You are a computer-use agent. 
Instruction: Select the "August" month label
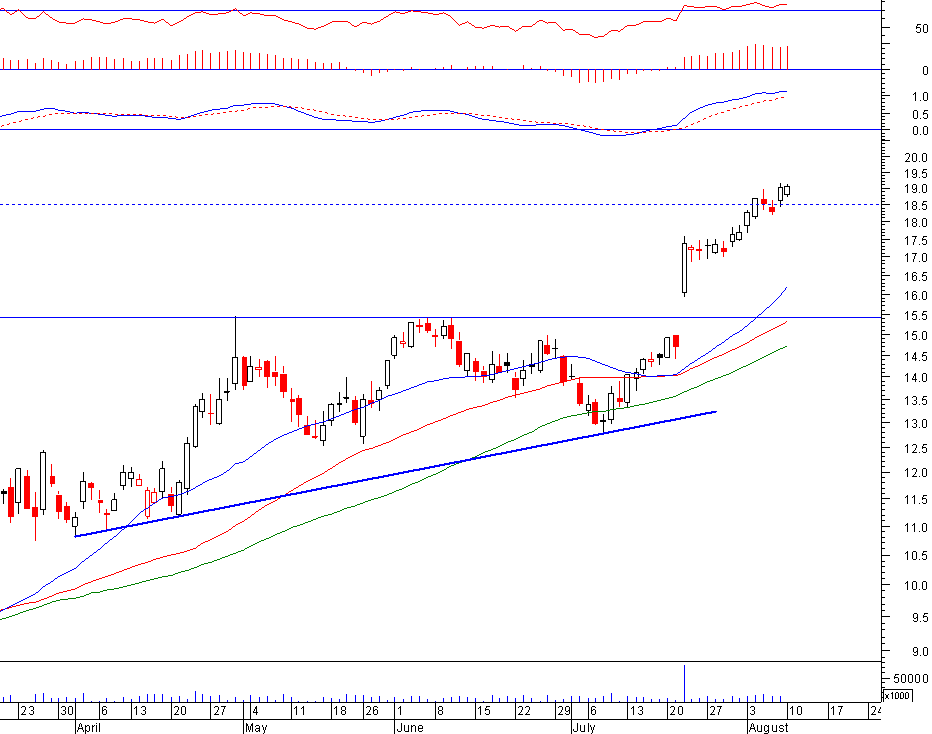coord(769,727)
